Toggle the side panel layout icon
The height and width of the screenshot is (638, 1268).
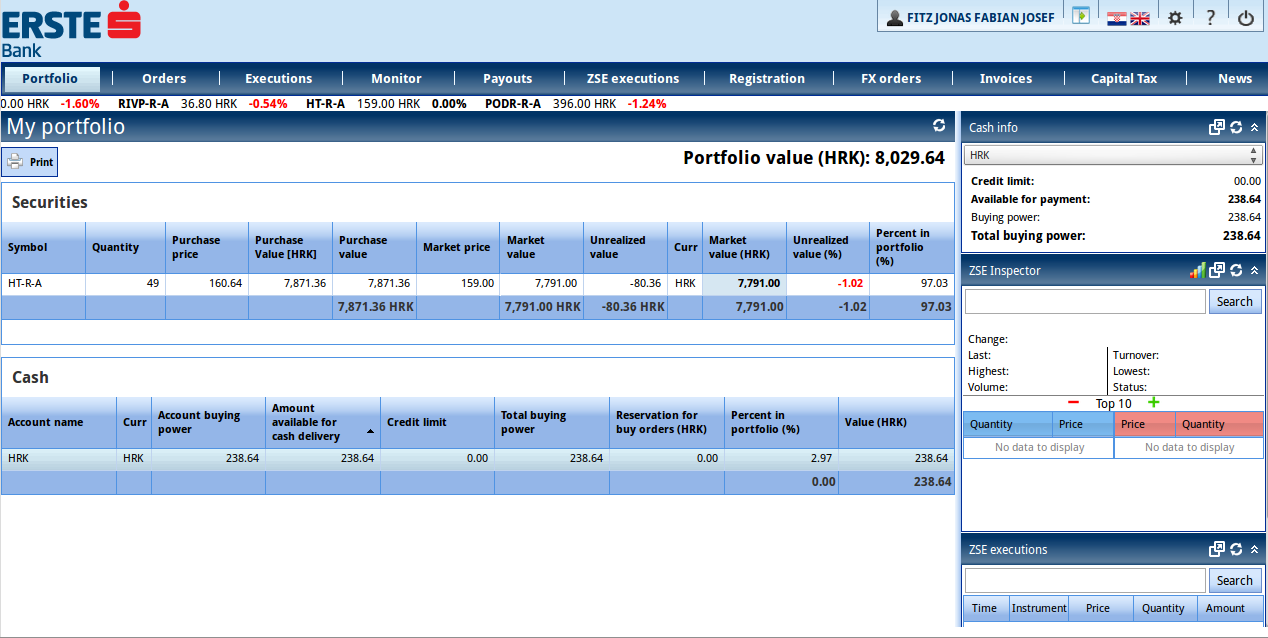(1080, 16)
